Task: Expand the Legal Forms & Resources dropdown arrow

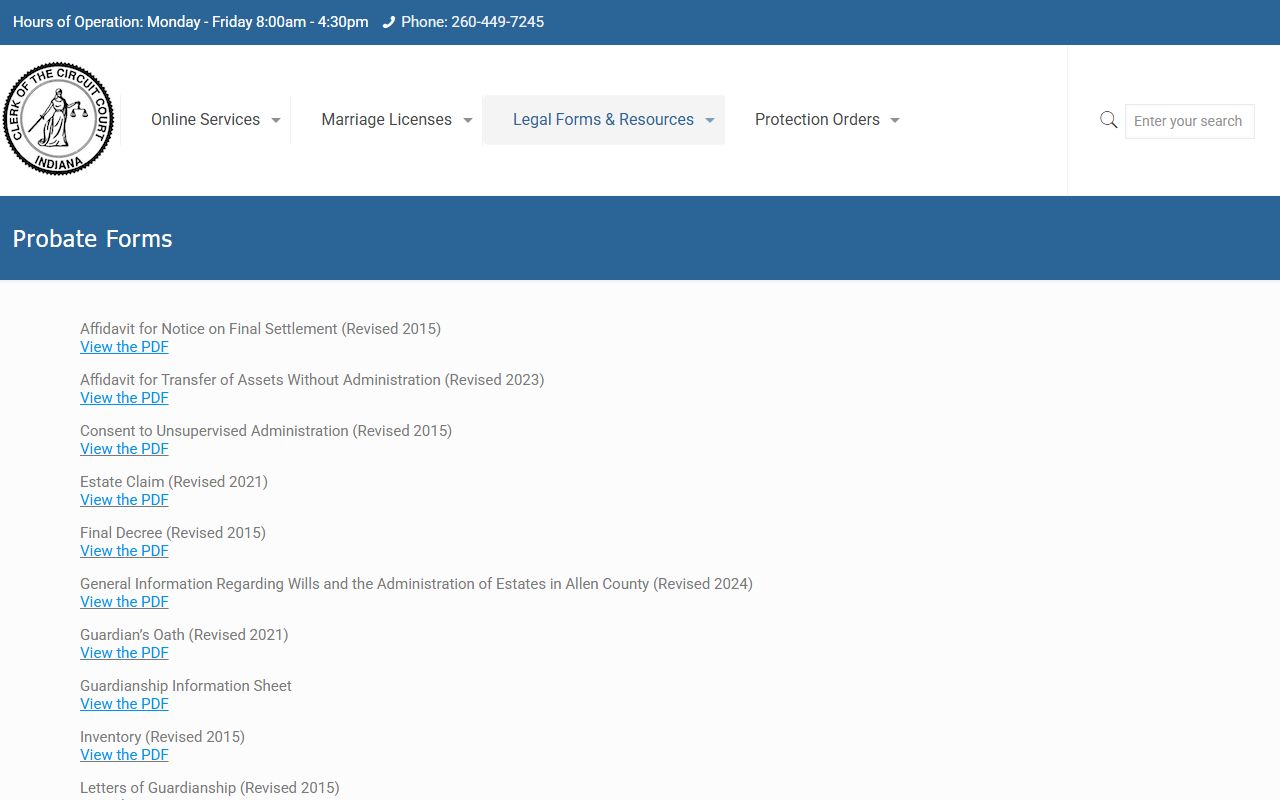Action: click(710, 120)
